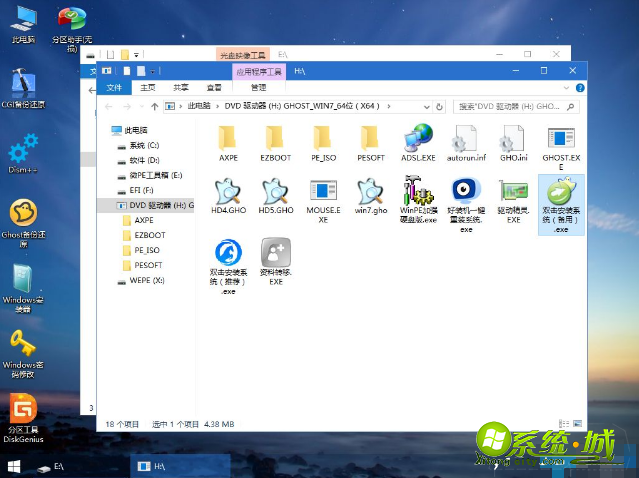Screen dimensions: 639x478
Task: Open 分区助手 desktop shortcut
Action: pos(72,29)
